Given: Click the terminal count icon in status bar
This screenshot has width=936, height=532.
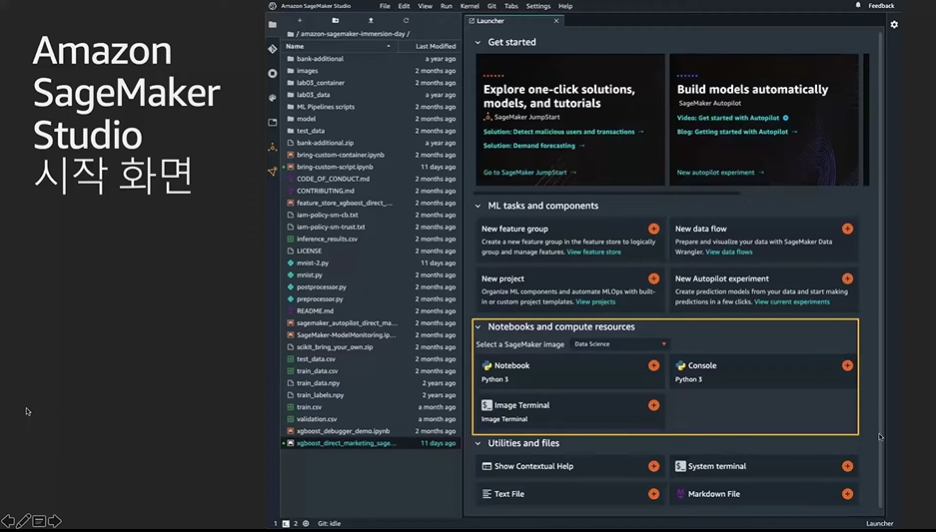Looking at the screenshot, I should click(x=286, y=524).
